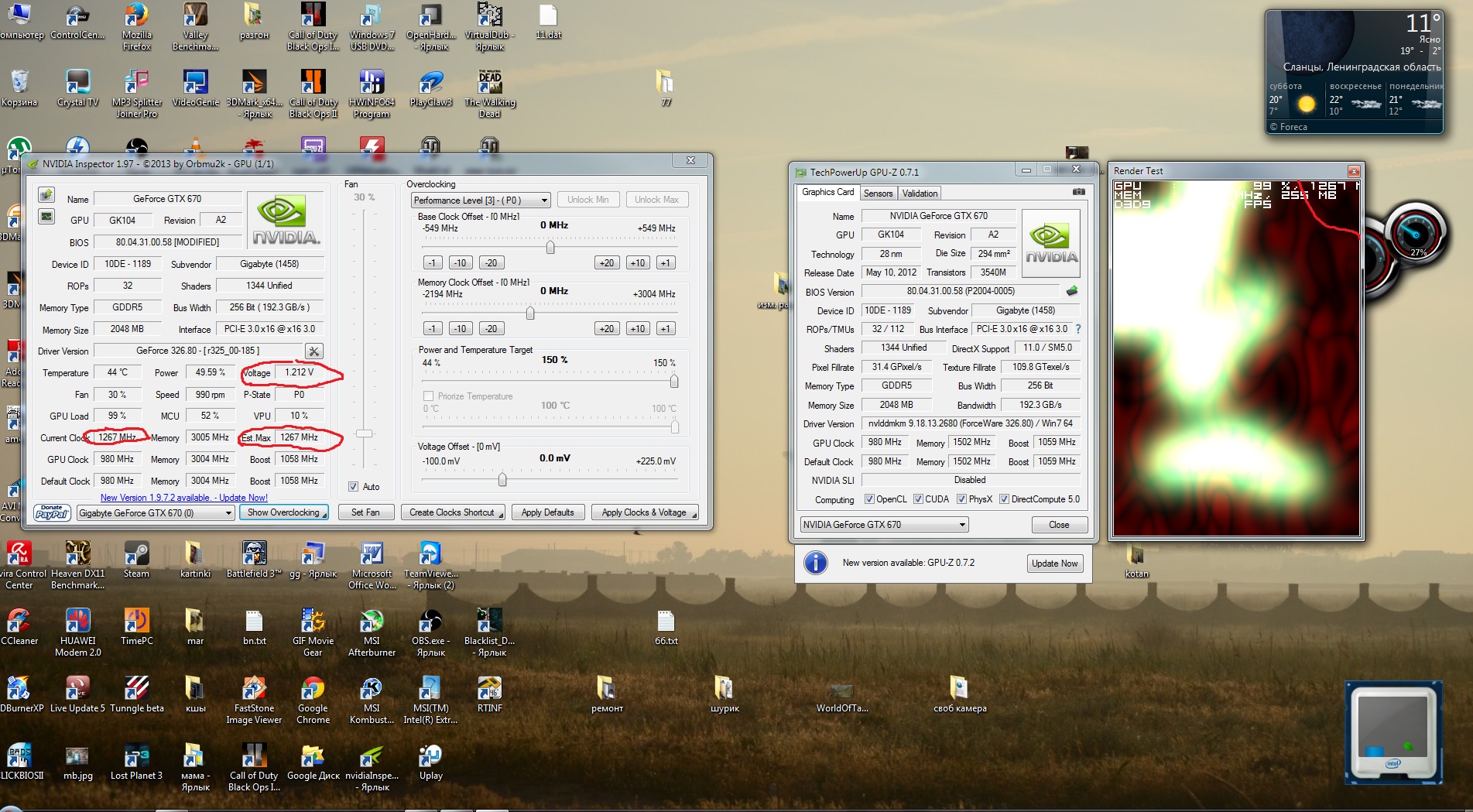Screen dimensions: 1473x812
Task: Click the PayPal Donate icon
Action: pos(53,512)
